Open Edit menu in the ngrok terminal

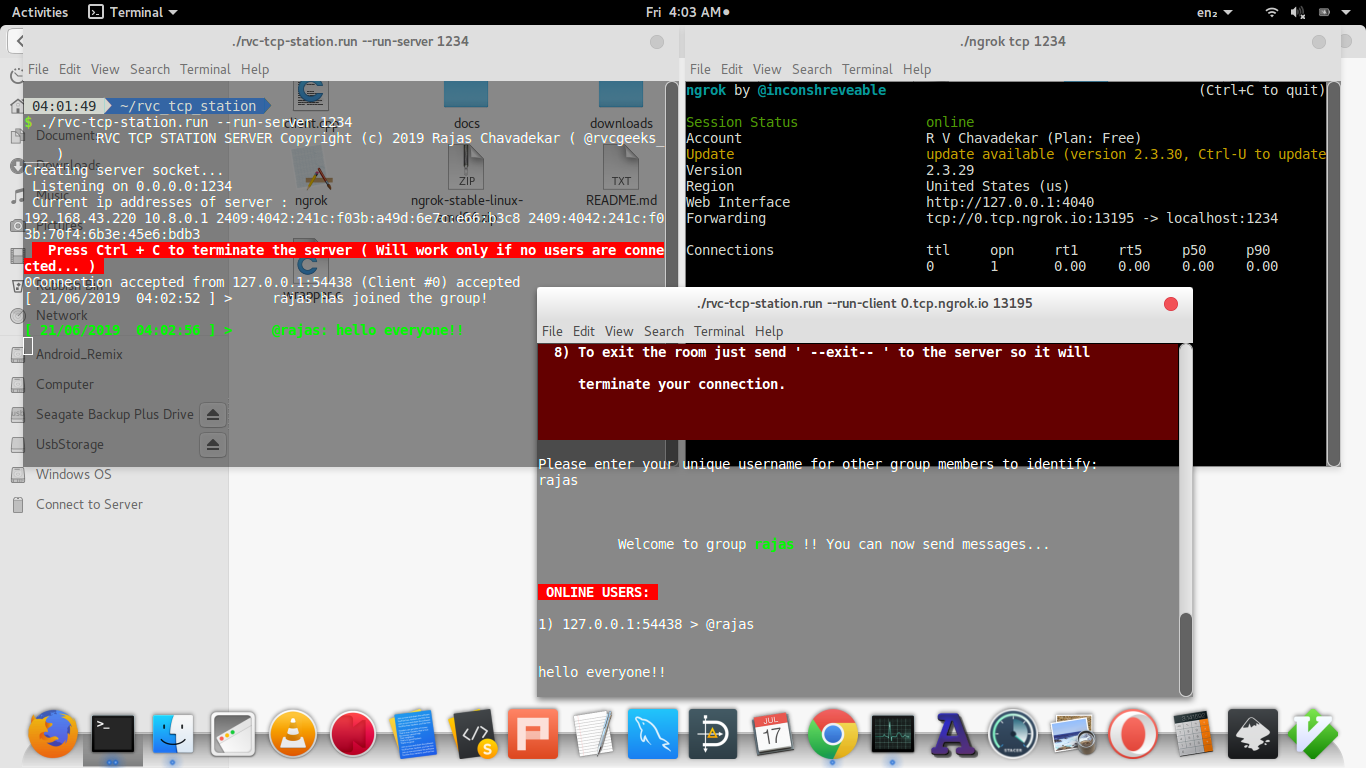point(732,69)
